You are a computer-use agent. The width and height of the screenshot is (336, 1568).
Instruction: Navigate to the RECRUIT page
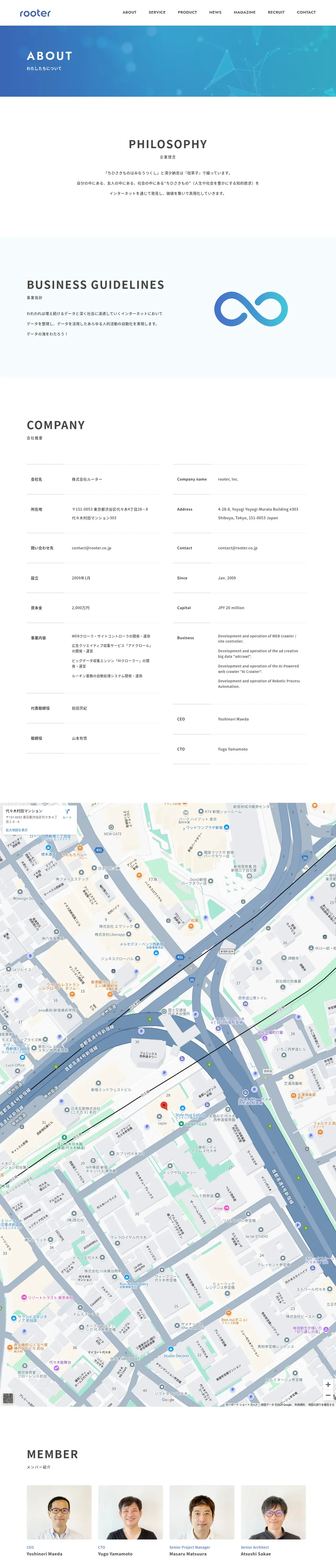tap(276, 12)
